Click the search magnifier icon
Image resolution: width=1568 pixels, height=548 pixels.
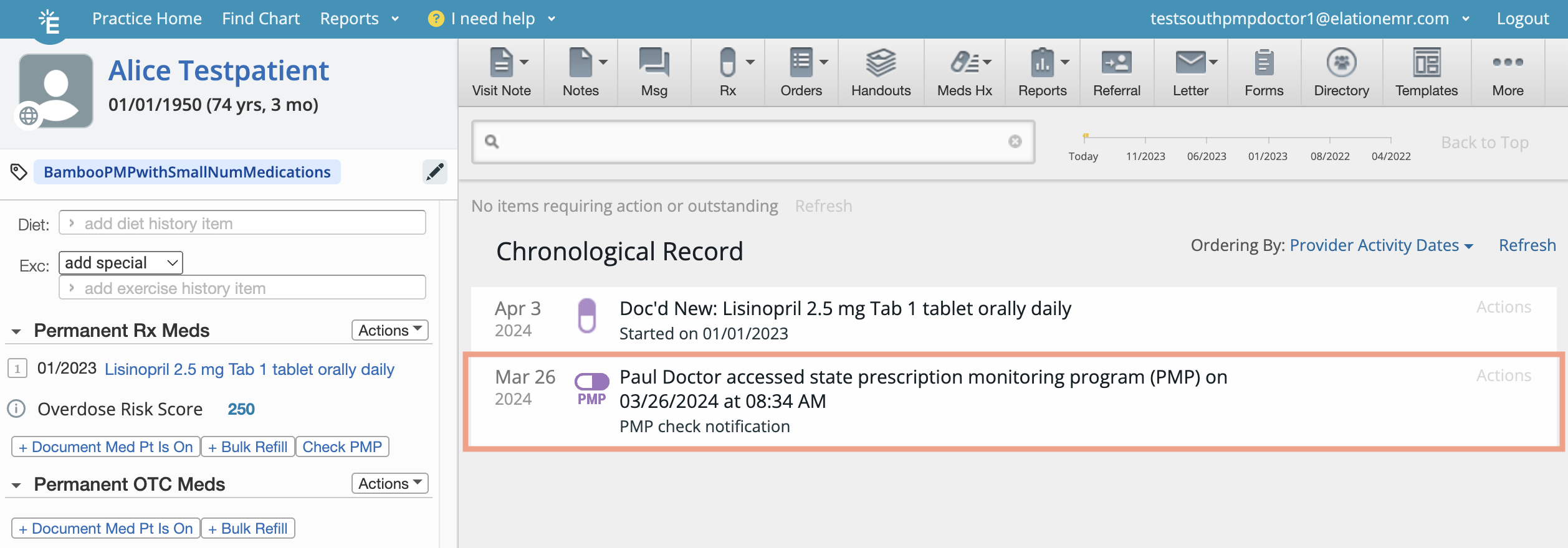click(x=492, y=142)
